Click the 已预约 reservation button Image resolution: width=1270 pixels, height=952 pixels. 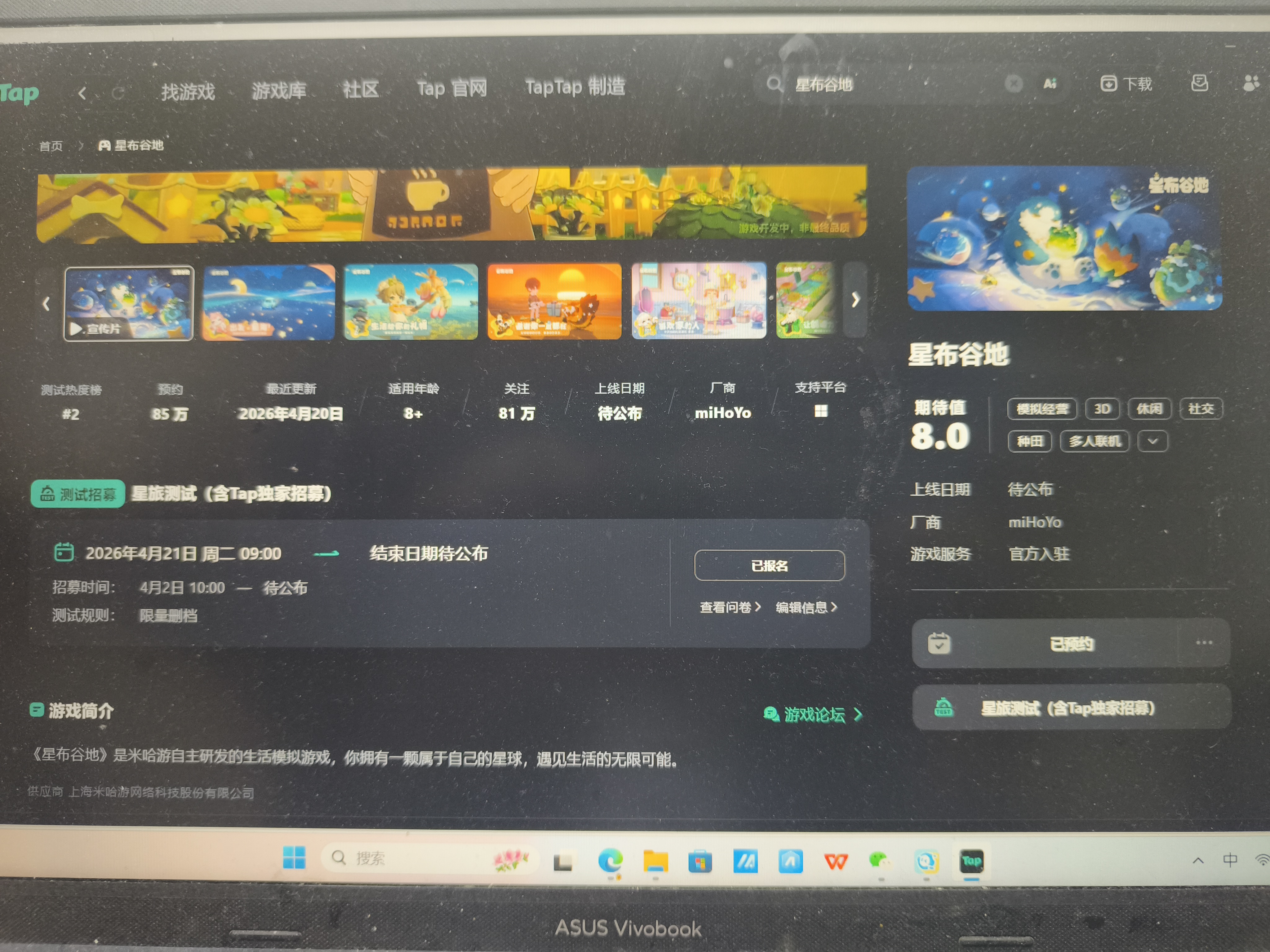[x=1044, y=643]
